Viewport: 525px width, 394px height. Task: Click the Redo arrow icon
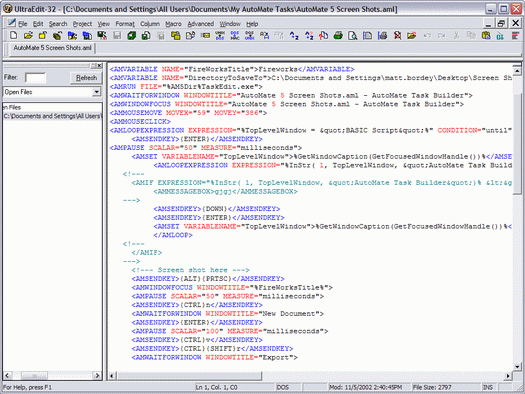442,35
